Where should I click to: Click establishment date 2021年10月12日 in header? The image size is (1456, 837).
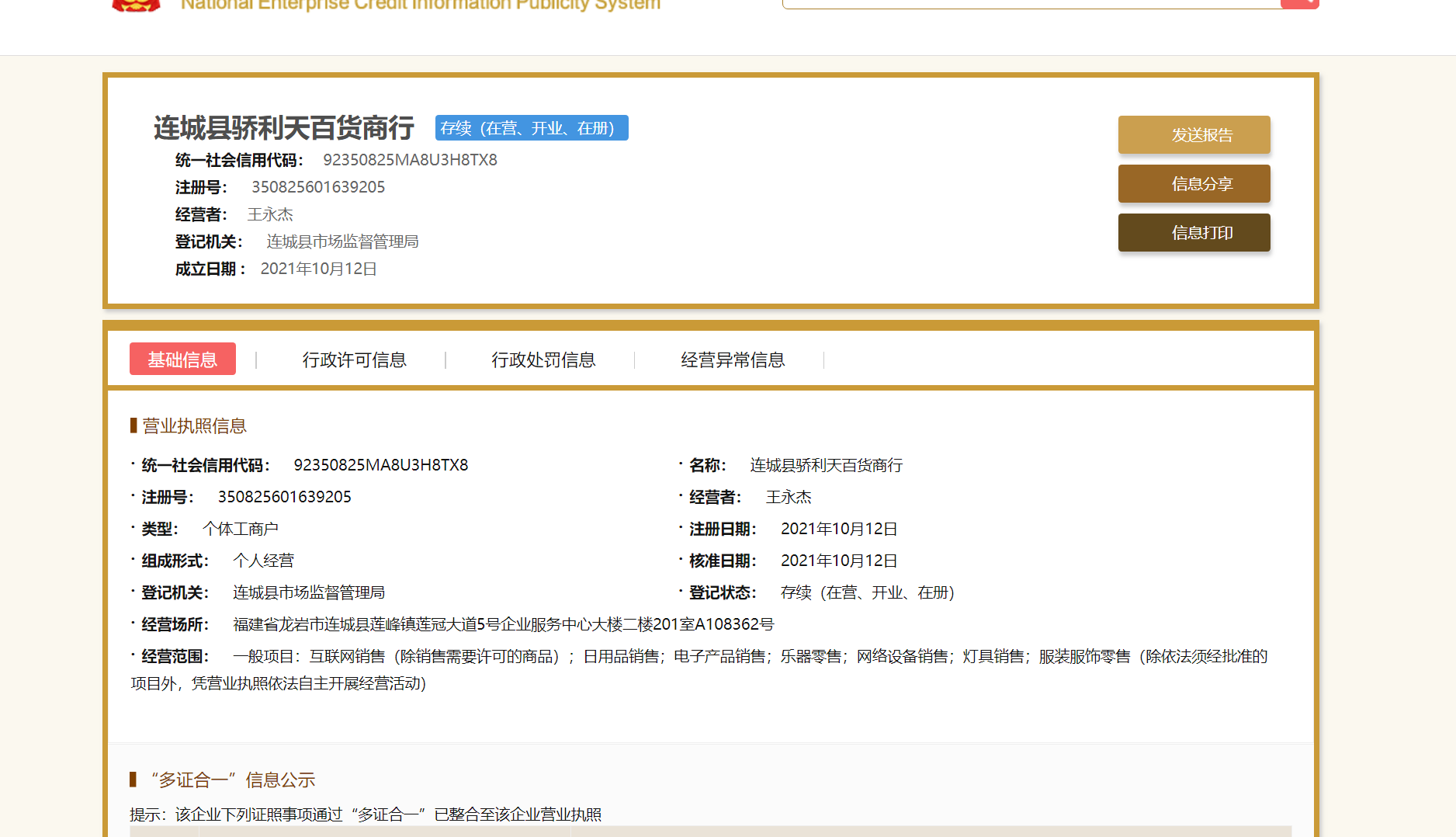[318, 269]
